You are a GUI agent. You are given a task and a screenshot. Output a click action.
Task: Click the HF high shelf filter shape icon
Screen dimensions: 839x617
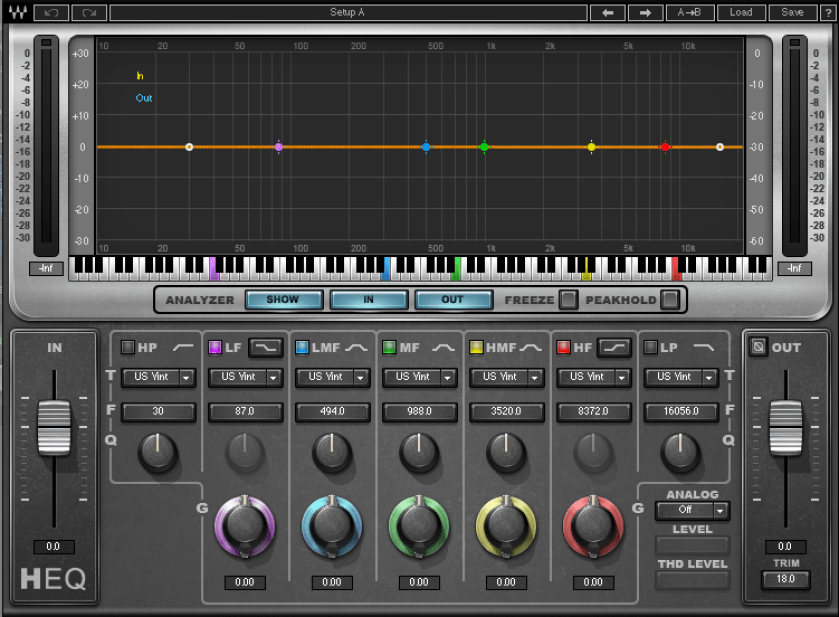[614, 348]
